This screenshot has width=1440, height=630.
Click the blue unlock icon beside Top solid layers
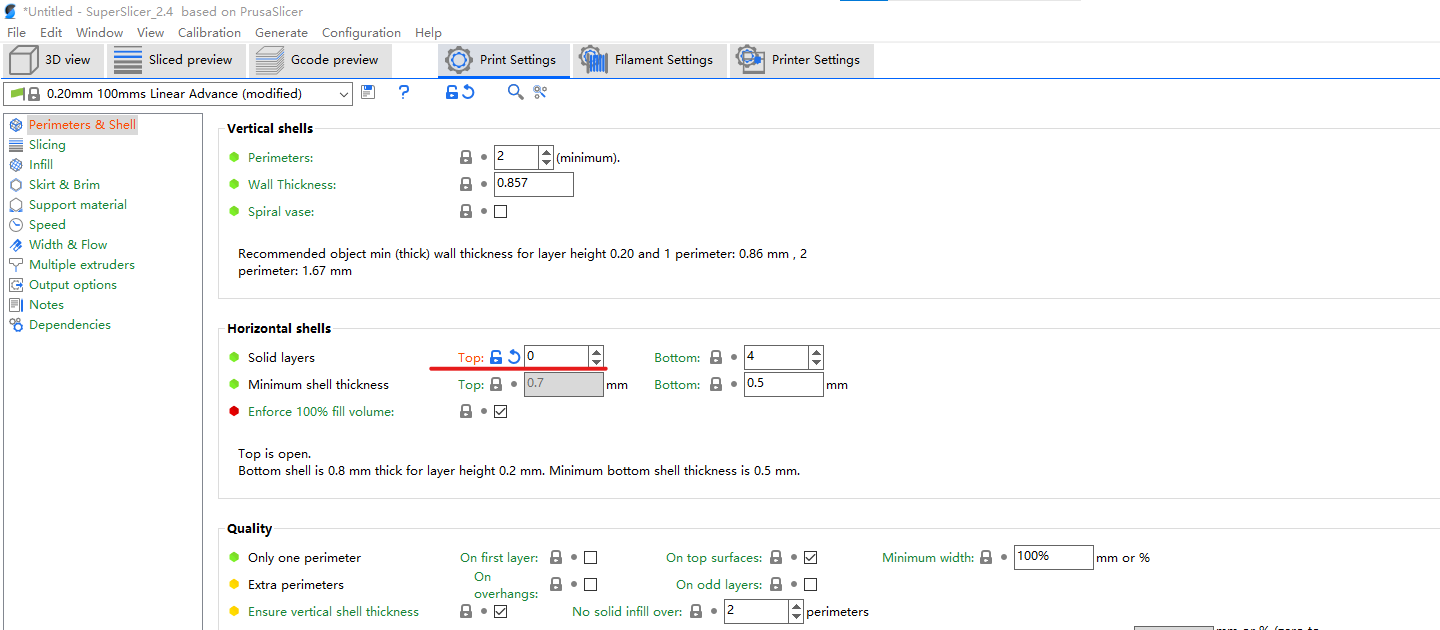click(x=496, y=357)
